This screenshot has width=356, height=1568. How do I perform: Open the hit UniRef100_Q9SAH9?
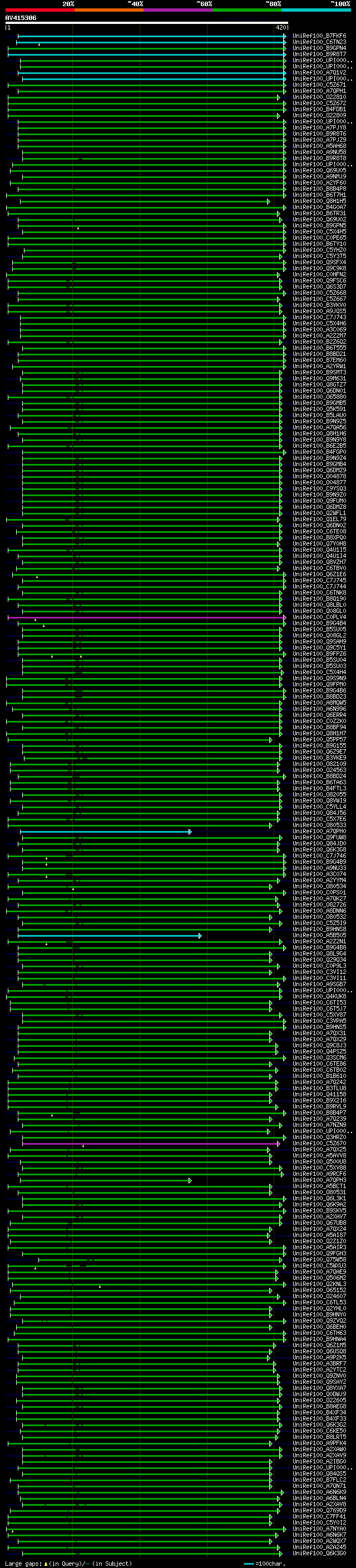click(319, 641)
